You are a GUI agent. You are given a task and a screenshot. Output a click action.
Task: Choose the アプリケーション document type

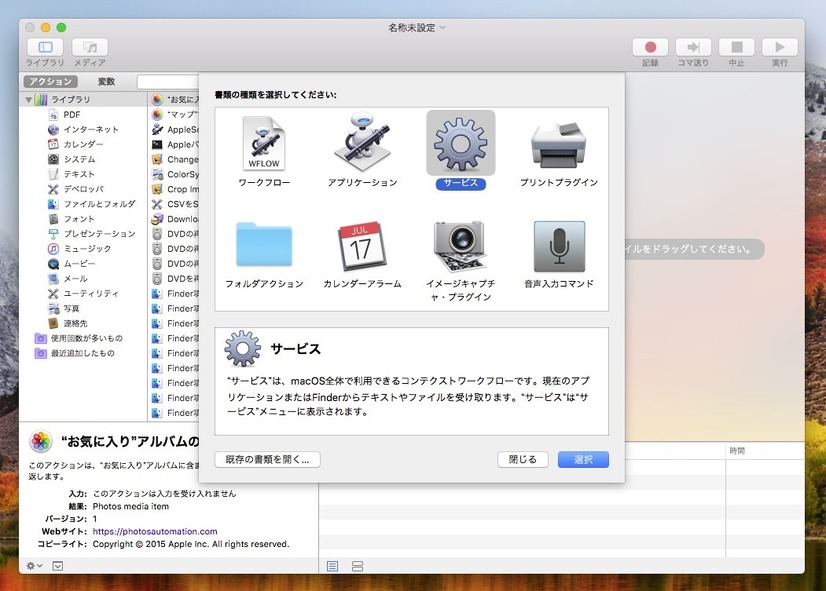[x=362, y=143]
